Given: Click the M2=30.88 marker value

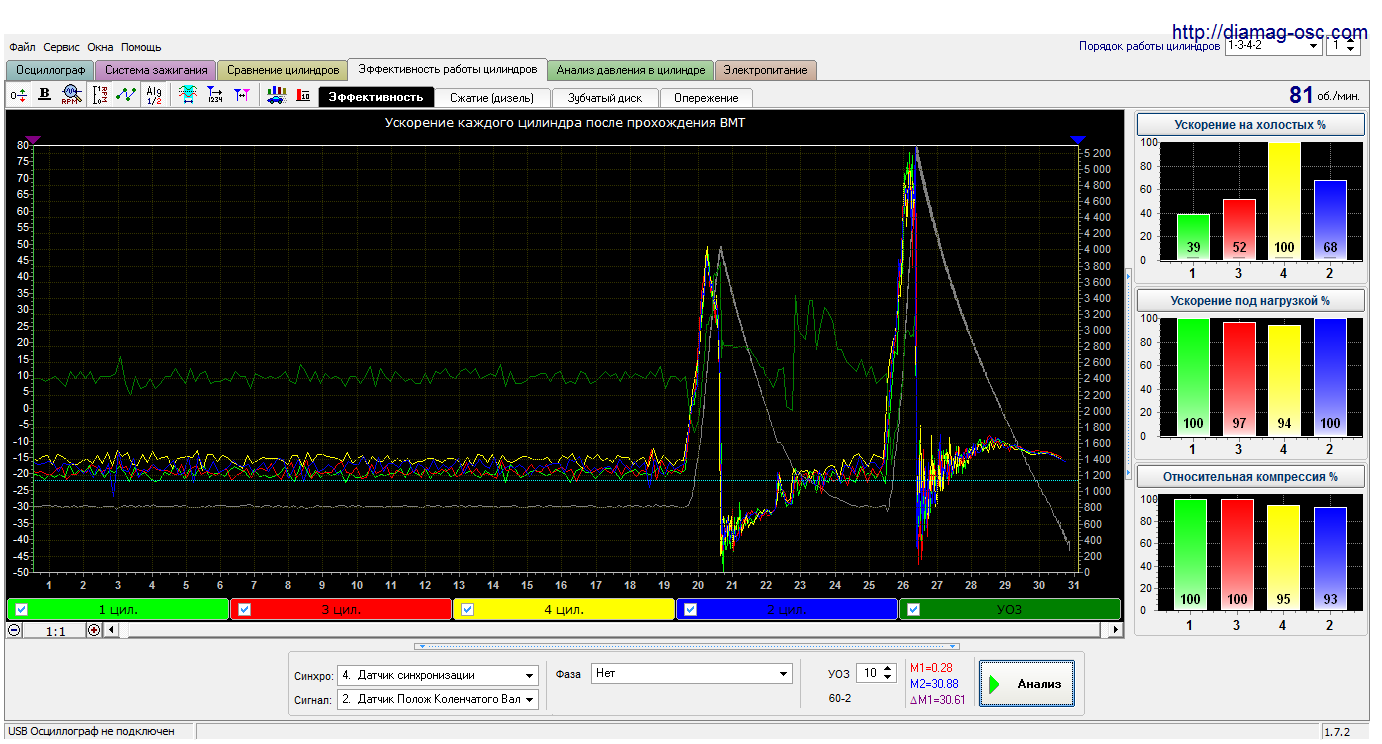Looking at the screenshot, I should pos(935,683).
